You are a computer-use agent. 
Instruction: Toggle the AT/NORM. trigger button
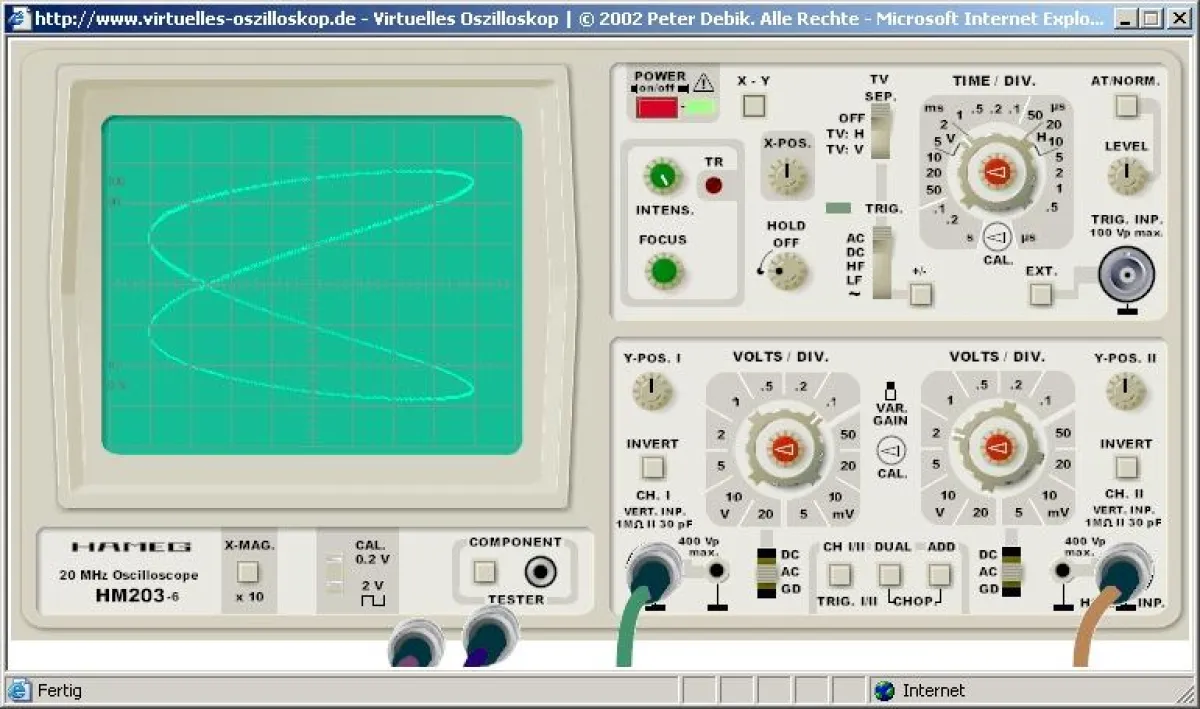[1127, 106]
